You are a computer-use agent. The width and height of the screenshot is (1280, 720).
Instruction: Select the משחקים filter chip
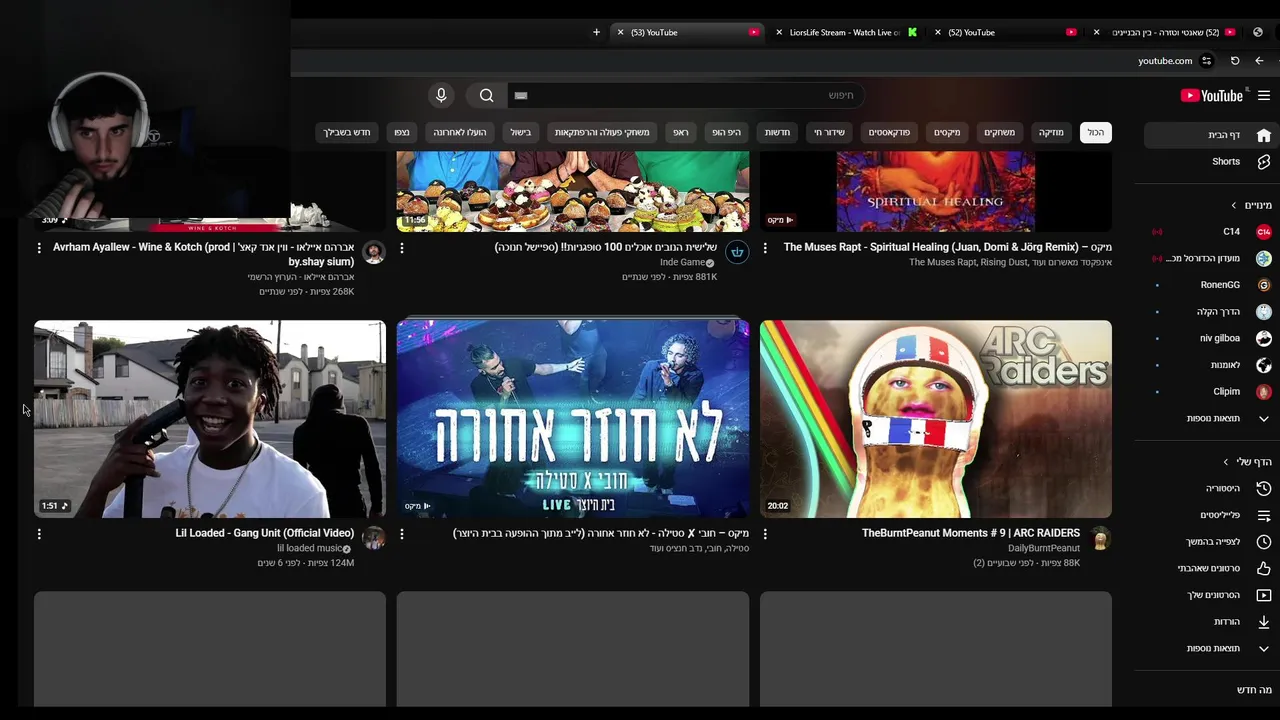pos(999,132)
